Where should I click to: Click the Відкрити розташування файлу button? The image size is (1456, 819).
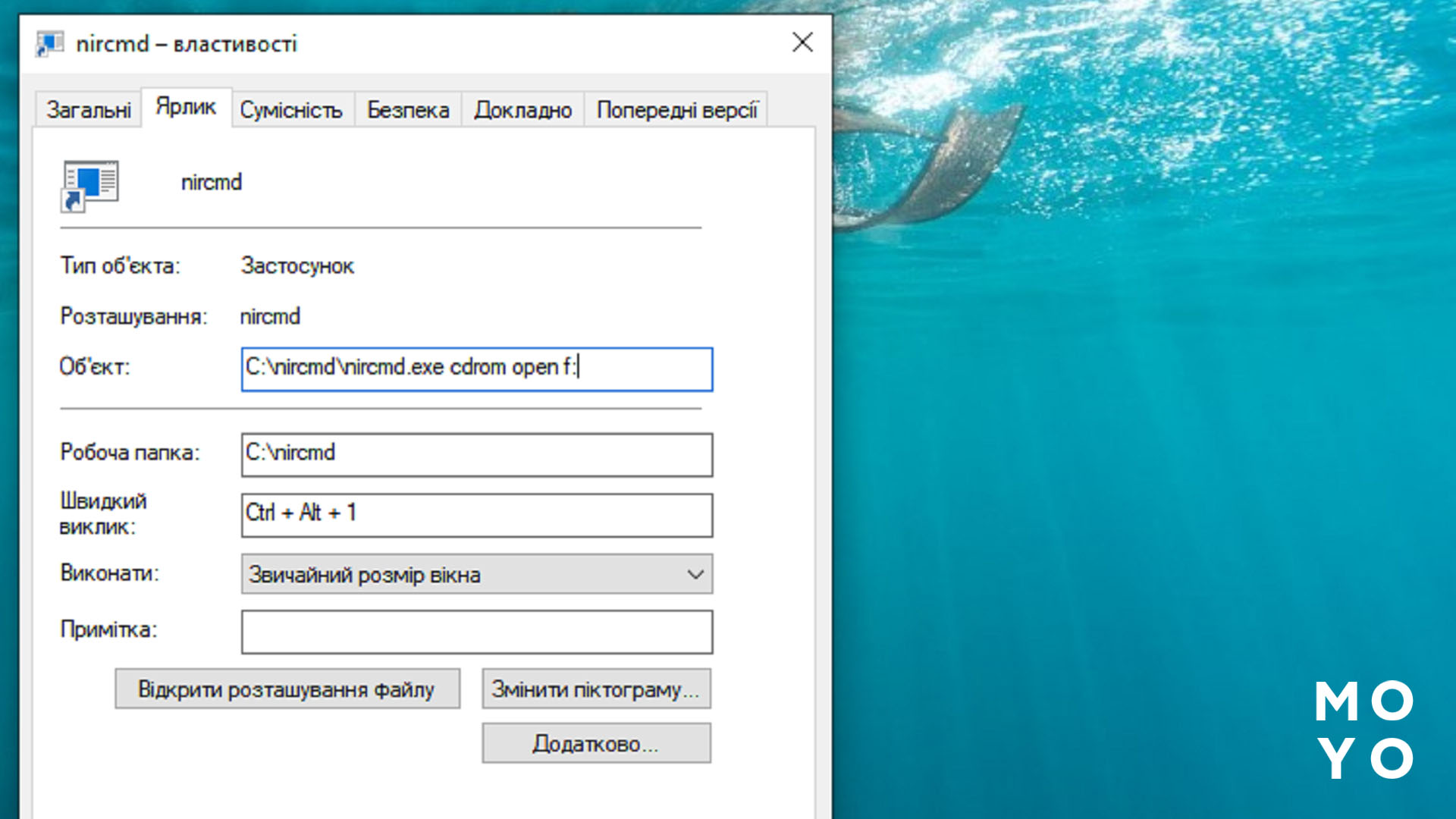[x=287, y=689]
